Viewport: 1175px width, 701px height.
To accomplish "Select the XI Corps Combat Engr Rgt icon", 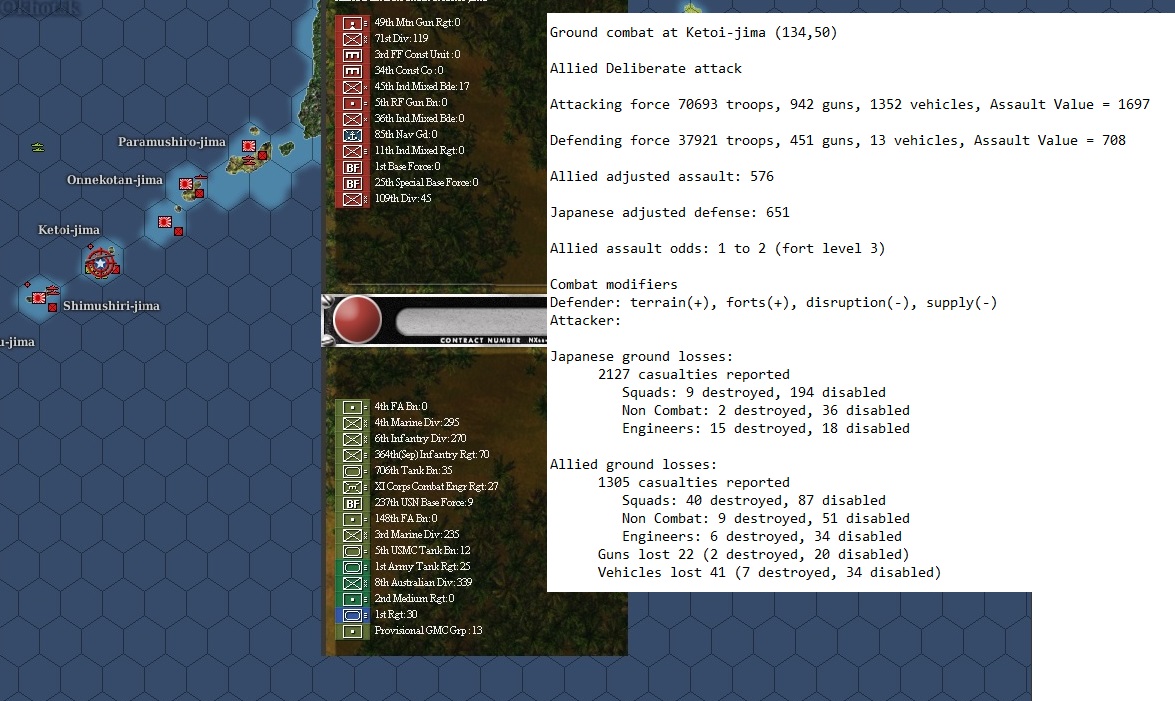I will click(x=352, y=487).
